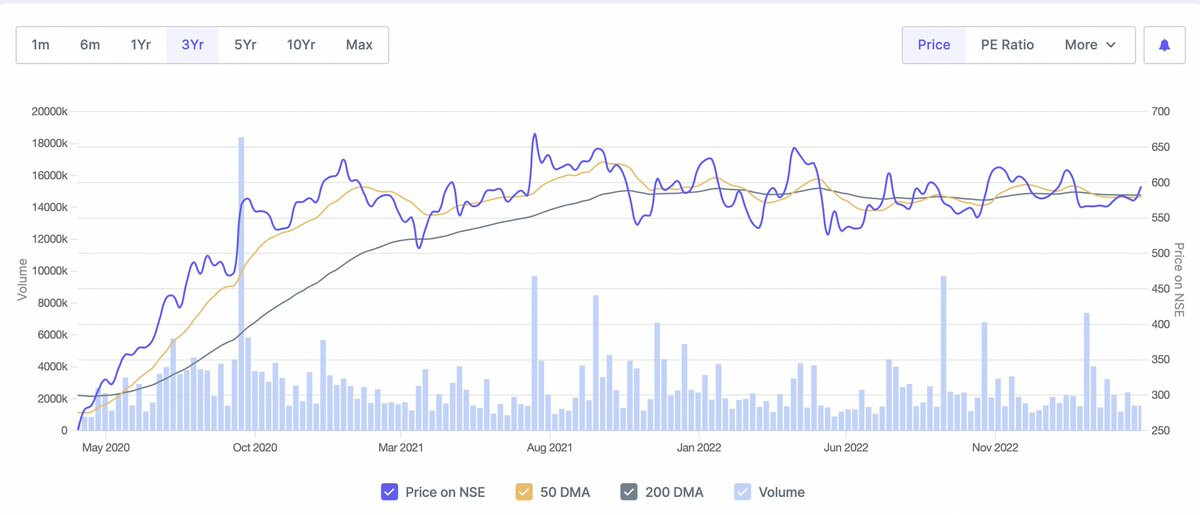Screen dimensions: 1200x515
Task: Disable the Volume legend checkbox
Action: click(x=742, y=492)
